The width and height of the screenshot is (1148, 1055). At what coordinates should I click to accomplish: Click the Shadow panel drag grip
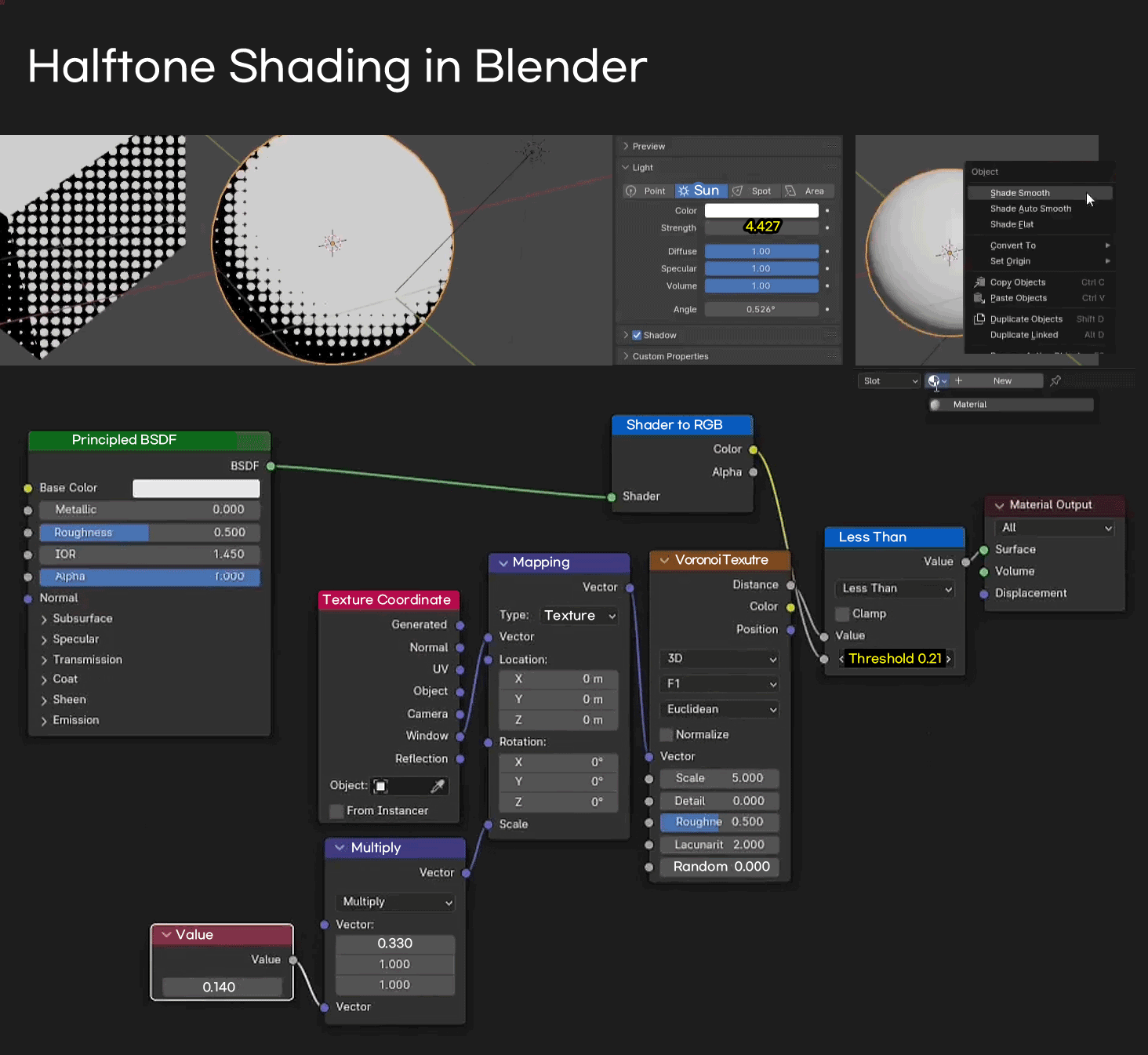(x=831, y=335)
